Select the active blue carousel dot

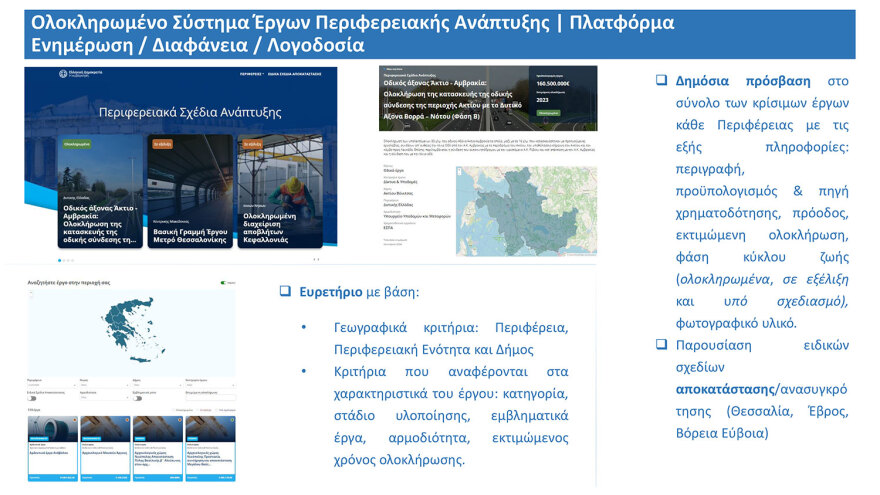[x=59, y=260]
